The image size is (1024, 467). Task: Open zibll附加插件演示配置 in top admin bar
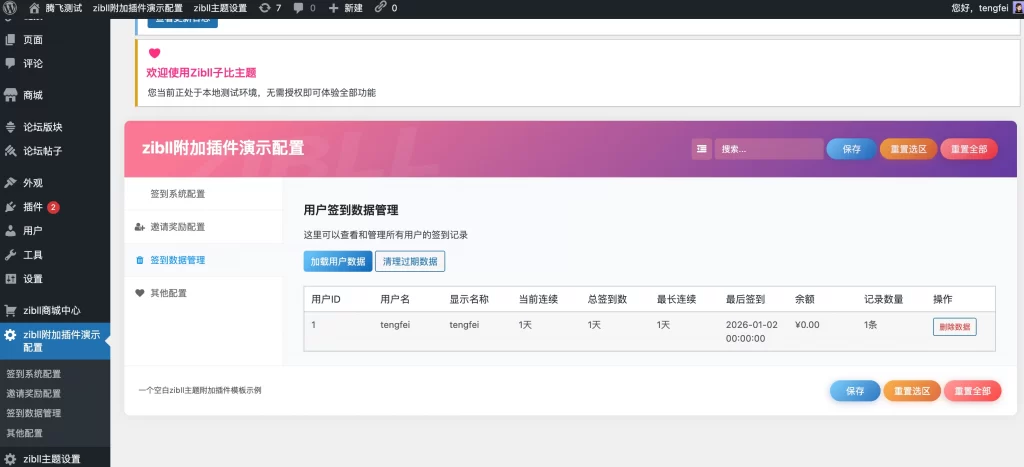point(138,8)
